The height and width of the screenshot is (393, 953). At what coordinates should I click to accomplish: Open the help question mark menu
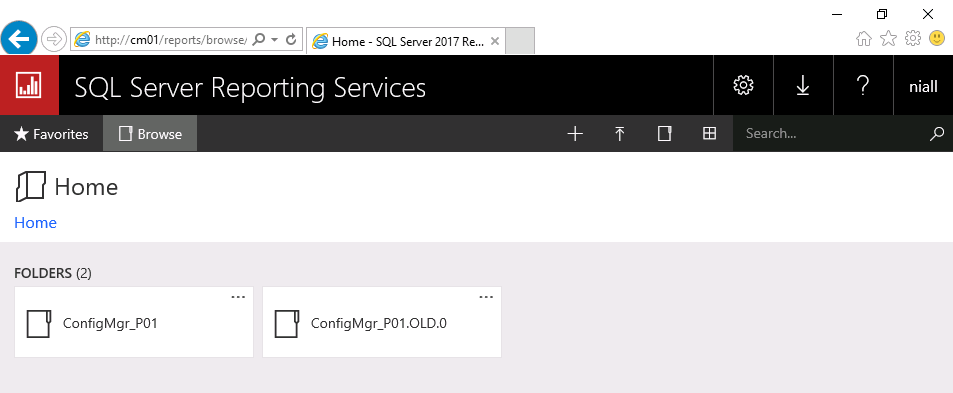click(862, 85)
